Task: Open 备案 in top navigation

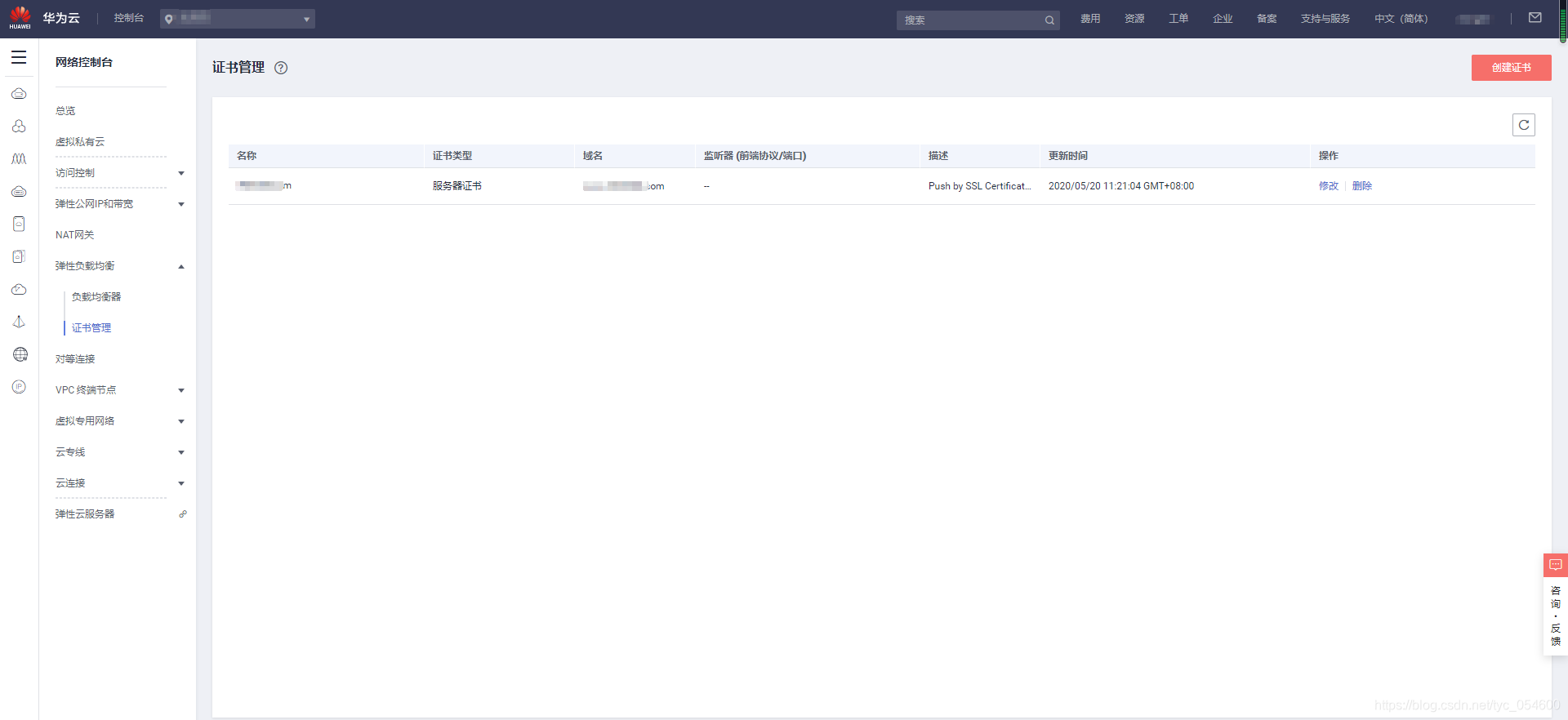Action: pyautogui.click(x=1267, y=19)
